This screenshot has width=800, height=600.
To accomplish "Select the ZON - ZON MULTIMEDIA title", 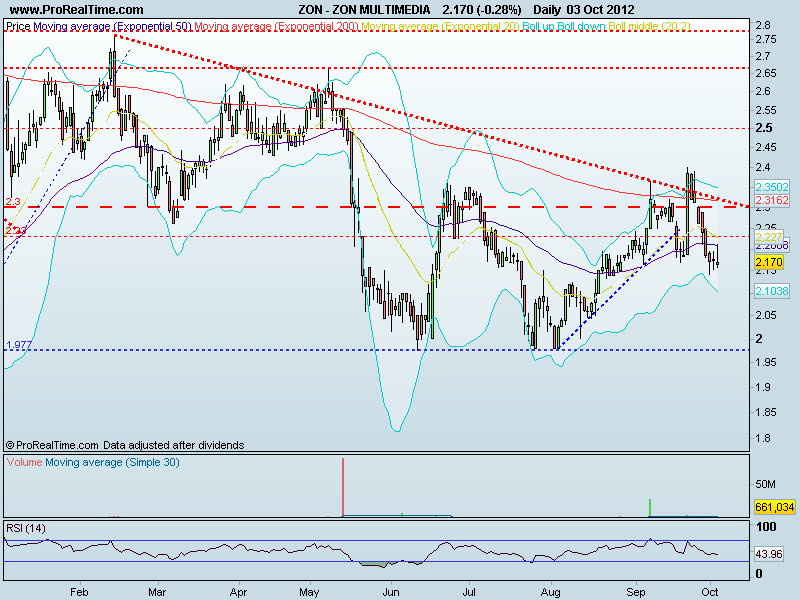I will click(364, 9).
